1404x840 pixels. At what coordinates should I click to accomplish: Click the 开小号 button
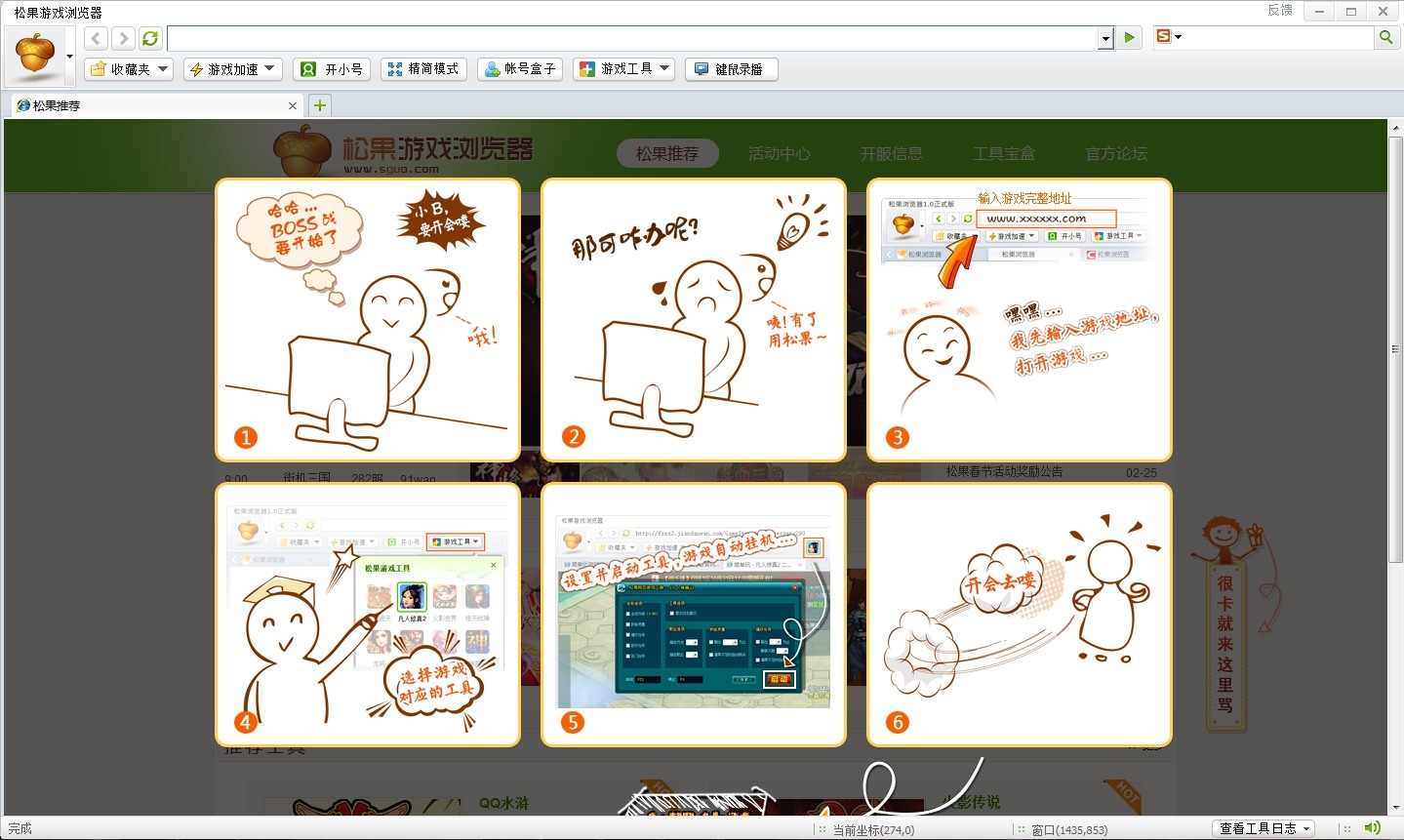tap(332, 69)
